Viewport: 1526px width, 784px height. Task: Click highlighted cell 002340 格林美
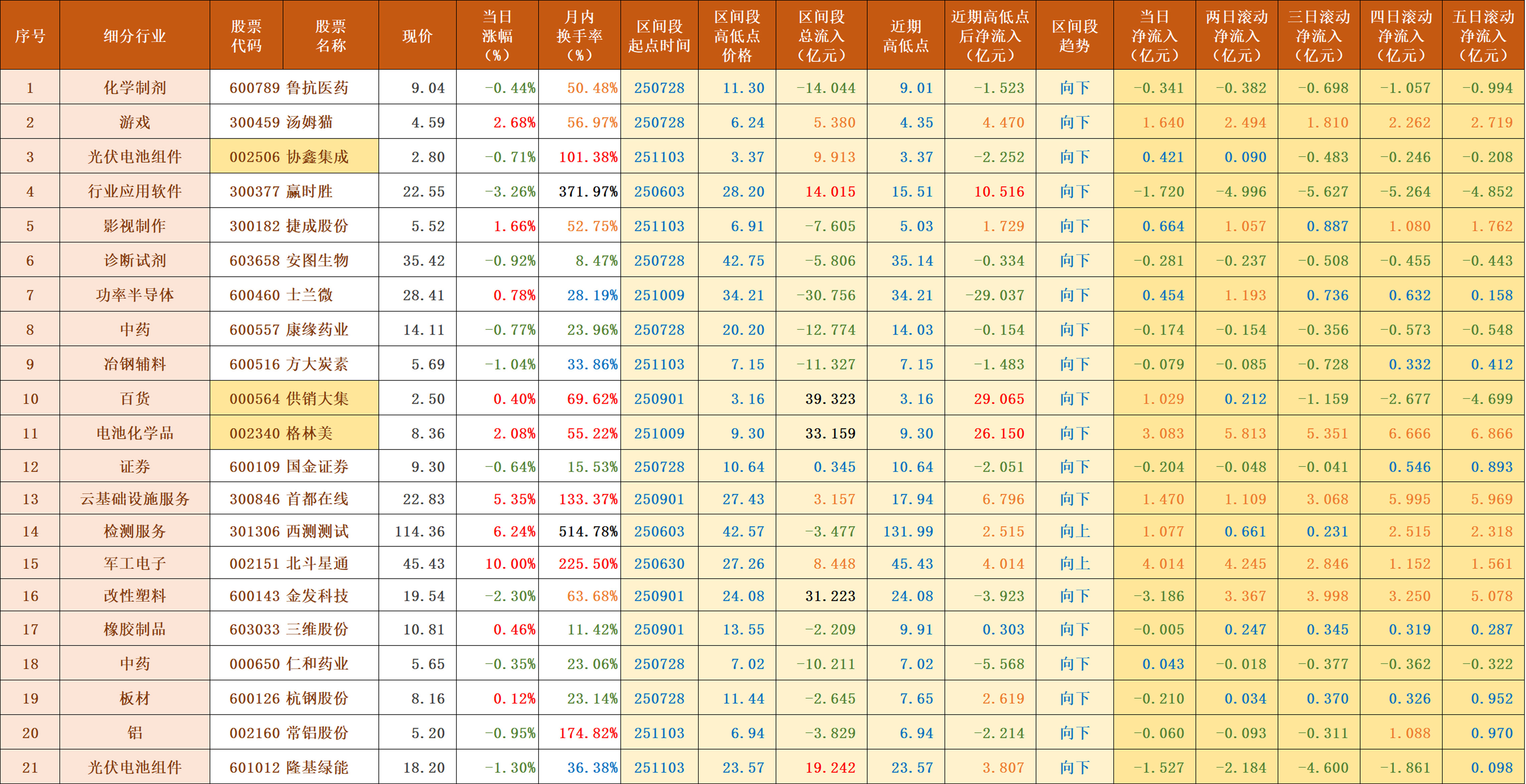tap(294, 433)
